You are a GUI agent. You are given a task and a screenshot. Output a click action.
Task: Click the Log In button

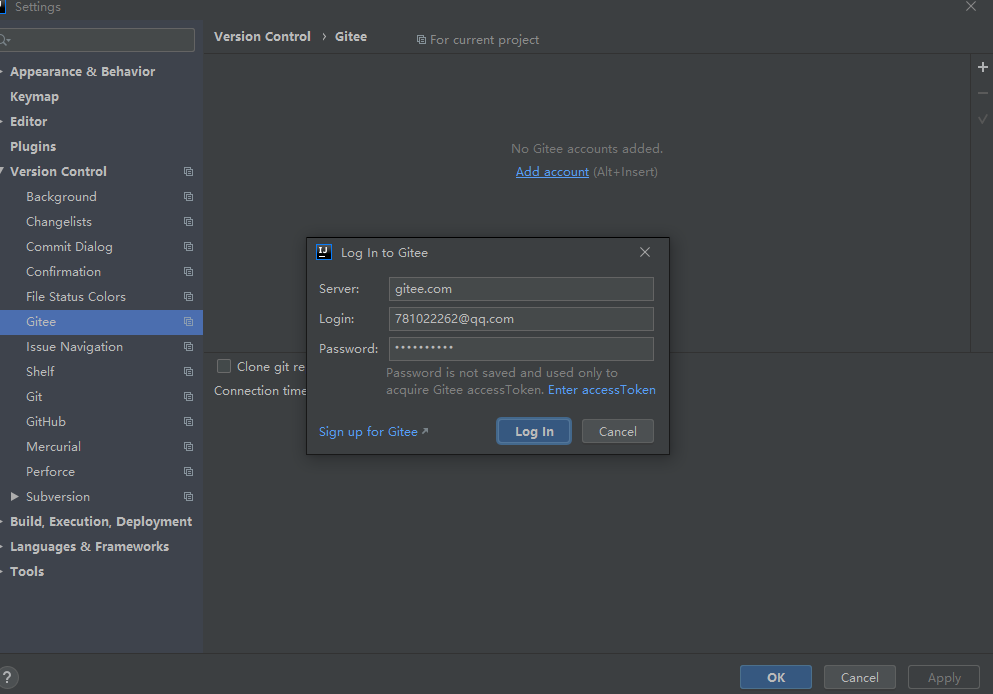534,431
